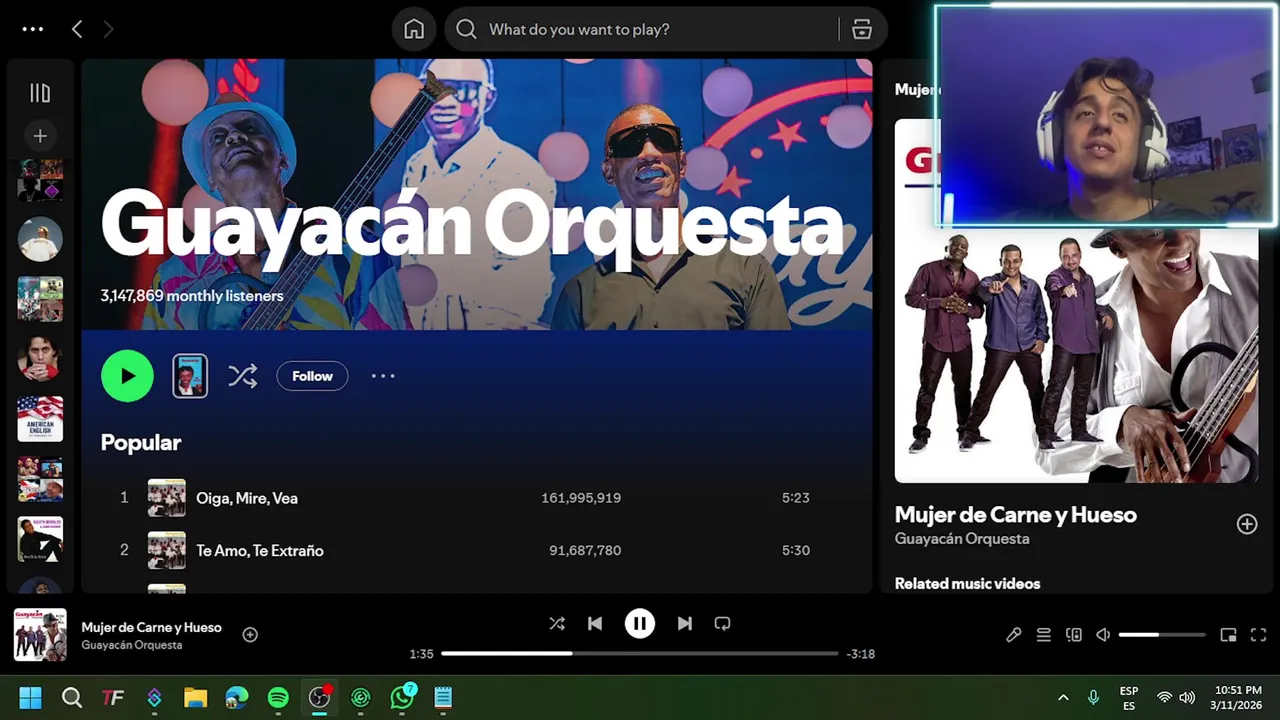Show hidden system tray icons
This screenshot has height=720, width=1280.
(1063, 697)
